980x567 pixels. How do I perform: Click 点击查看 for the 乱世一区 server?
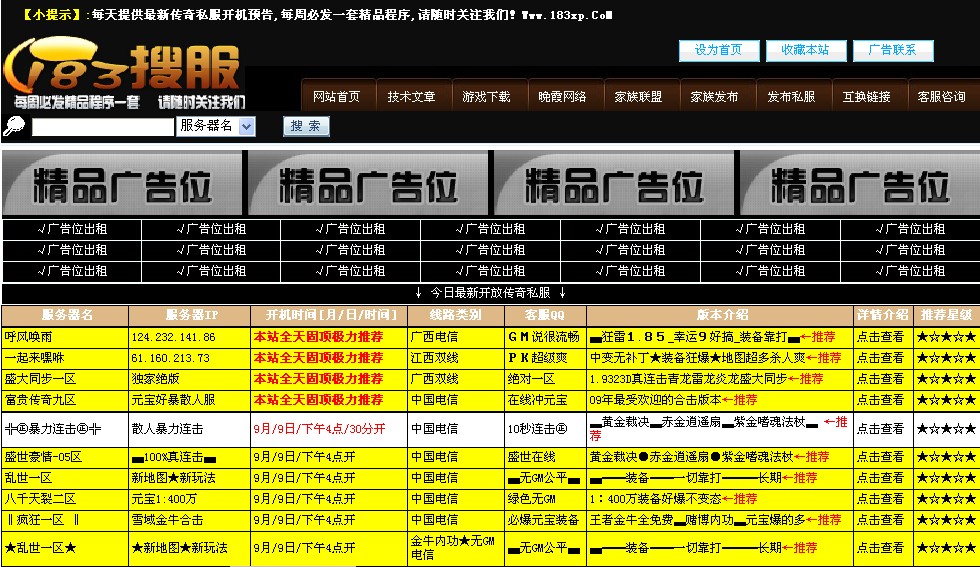click(880, 478)
